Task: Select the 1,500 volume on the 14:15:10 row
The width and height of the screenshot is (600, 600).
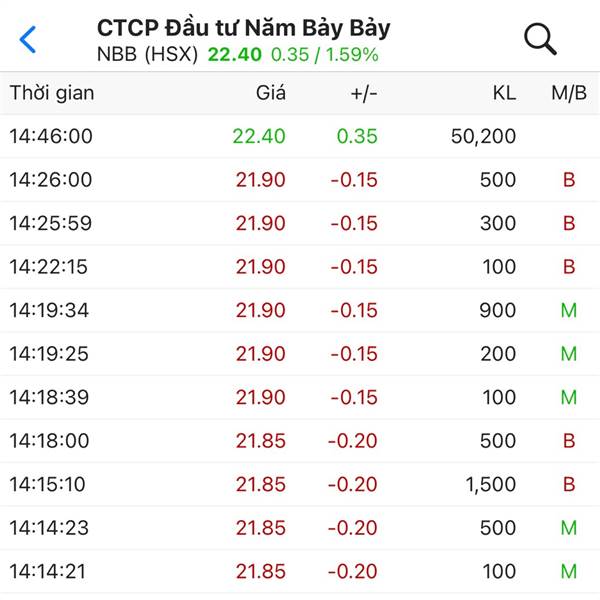Action: [491, 484]
